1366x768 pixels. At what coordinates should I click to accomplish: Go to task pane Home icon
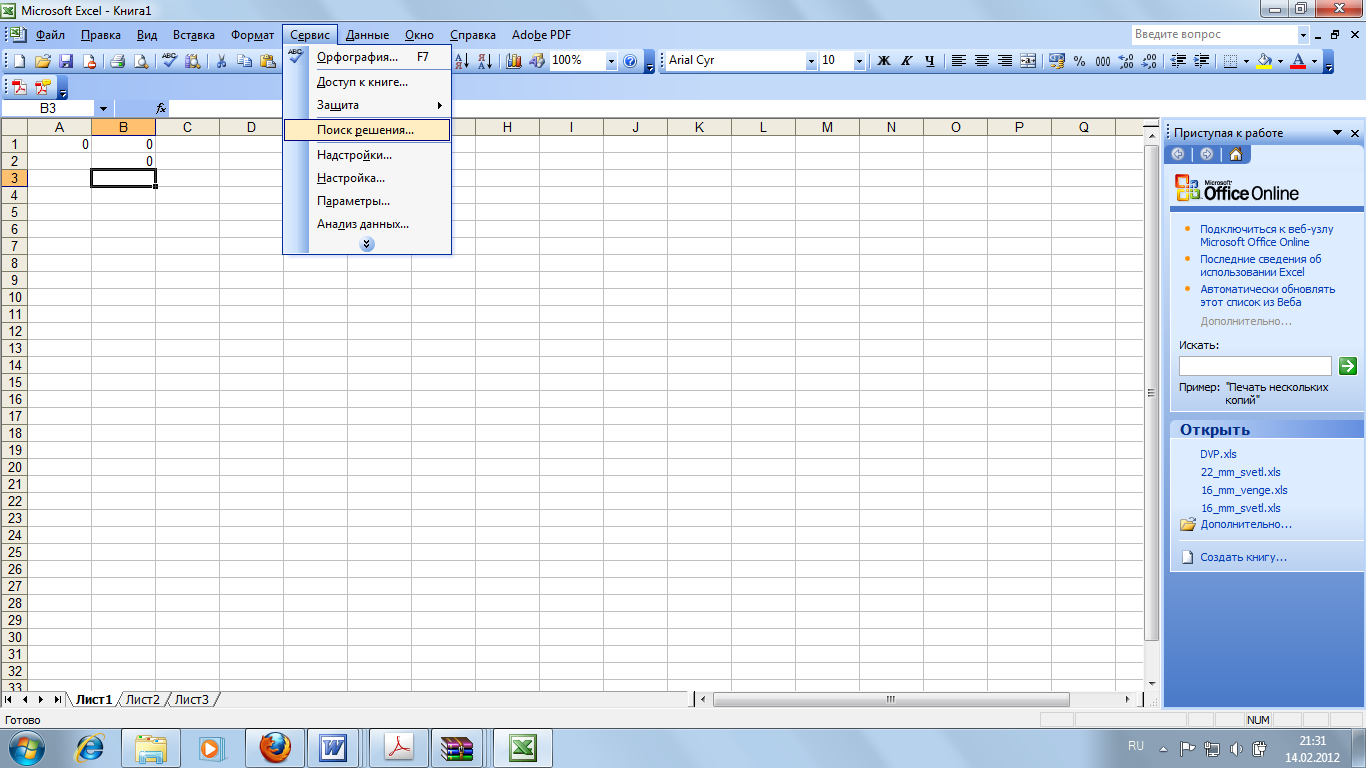[x=1236, y=154]
